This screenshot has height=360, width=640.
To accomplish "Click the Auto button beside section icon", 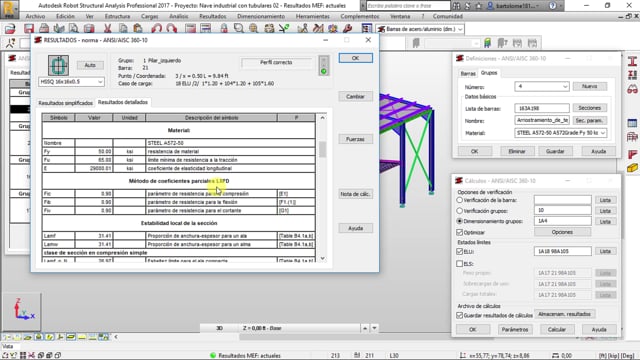I will pos(90,65).
